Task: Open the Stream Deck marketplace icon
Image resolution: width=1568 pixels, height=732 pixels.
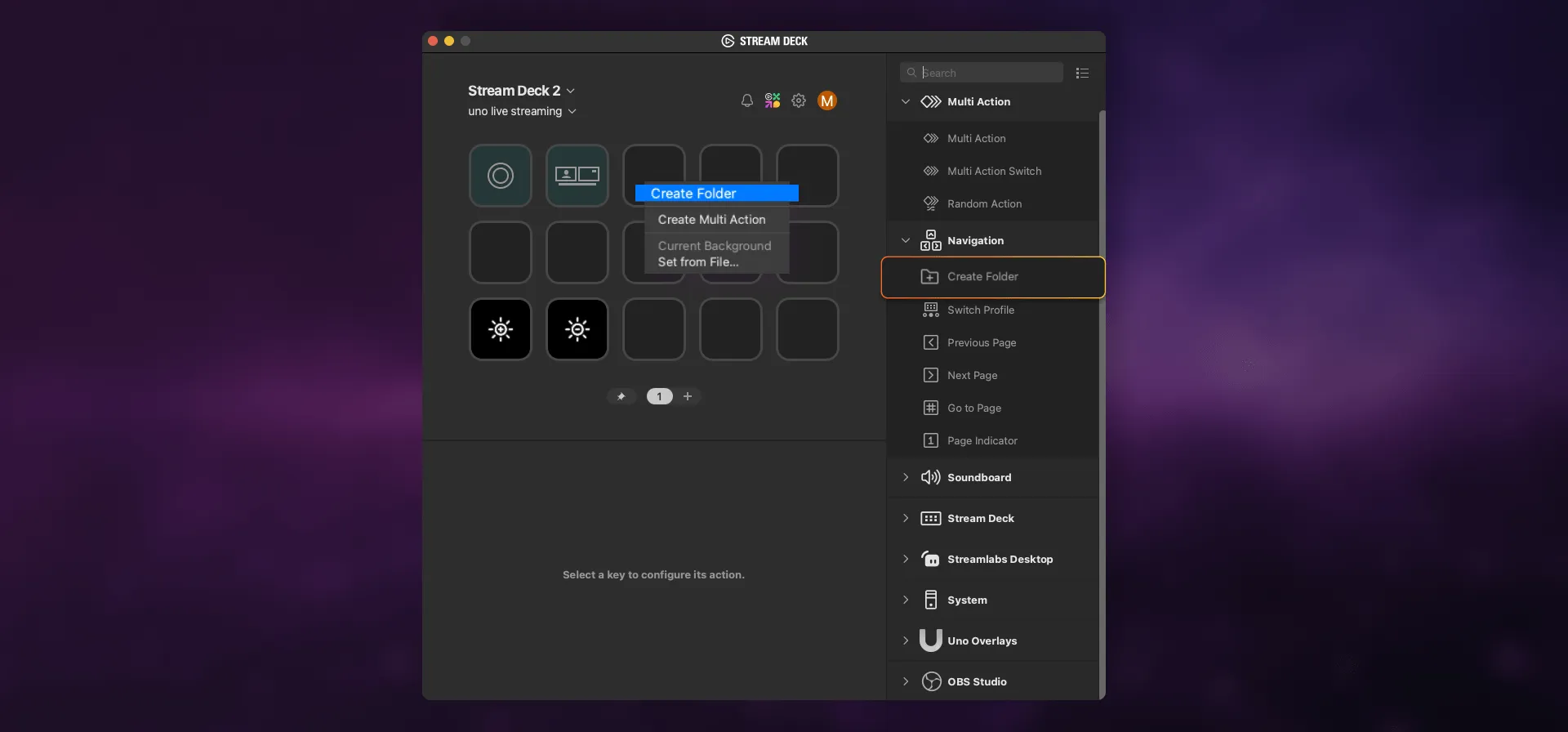Action: 773,100
